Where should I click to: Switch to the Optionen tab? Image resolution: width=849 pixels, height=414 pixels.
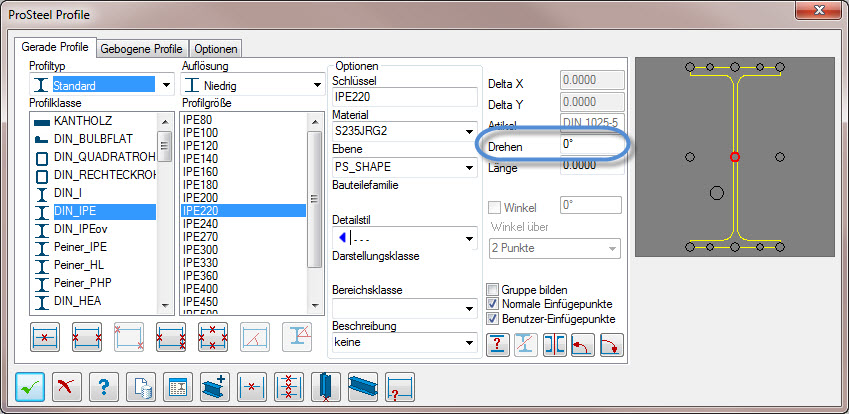(x=216, y=49)
